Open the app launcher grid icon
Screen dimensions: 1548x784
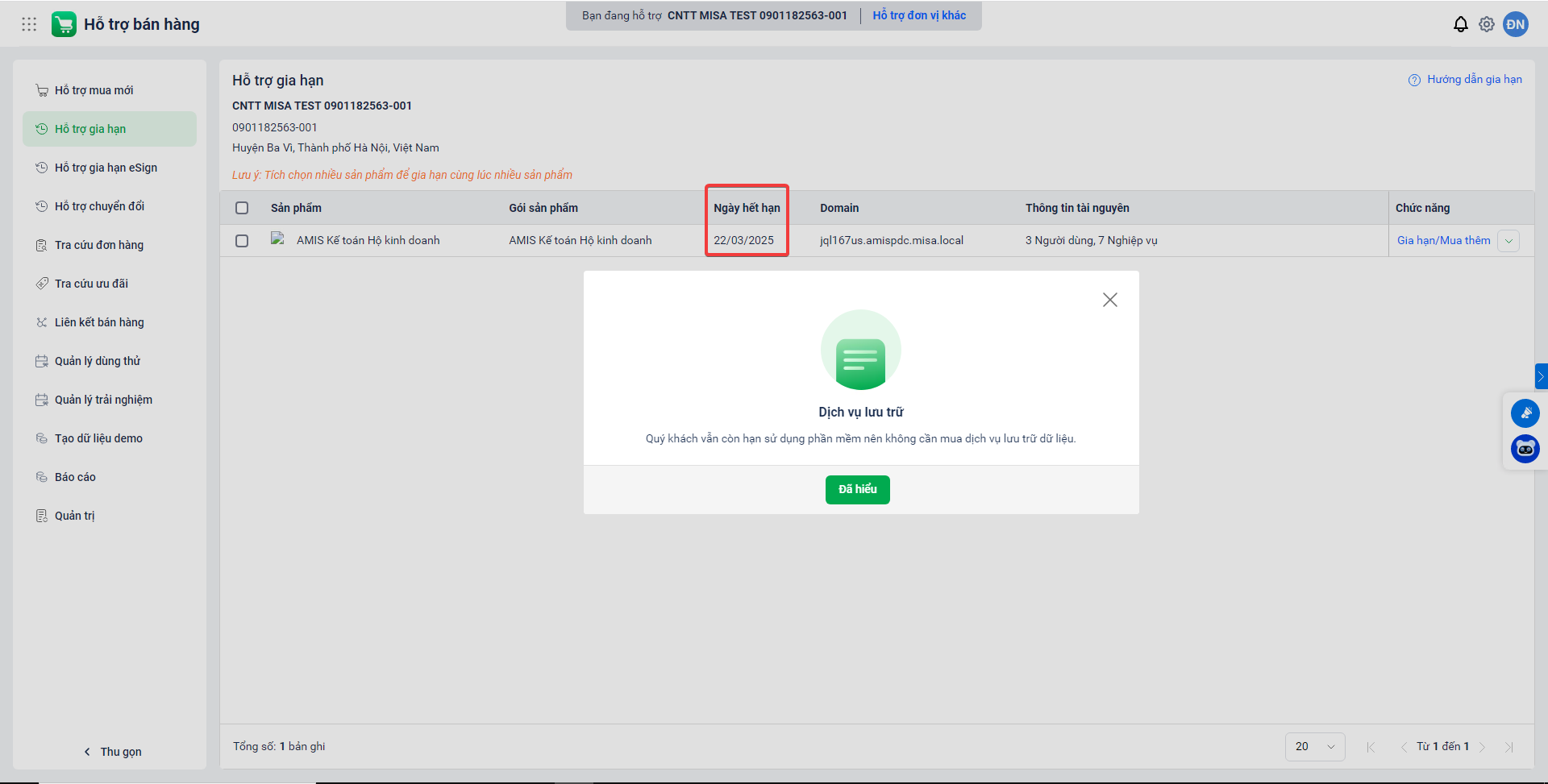pyautogui.click(x=29, y=24)
